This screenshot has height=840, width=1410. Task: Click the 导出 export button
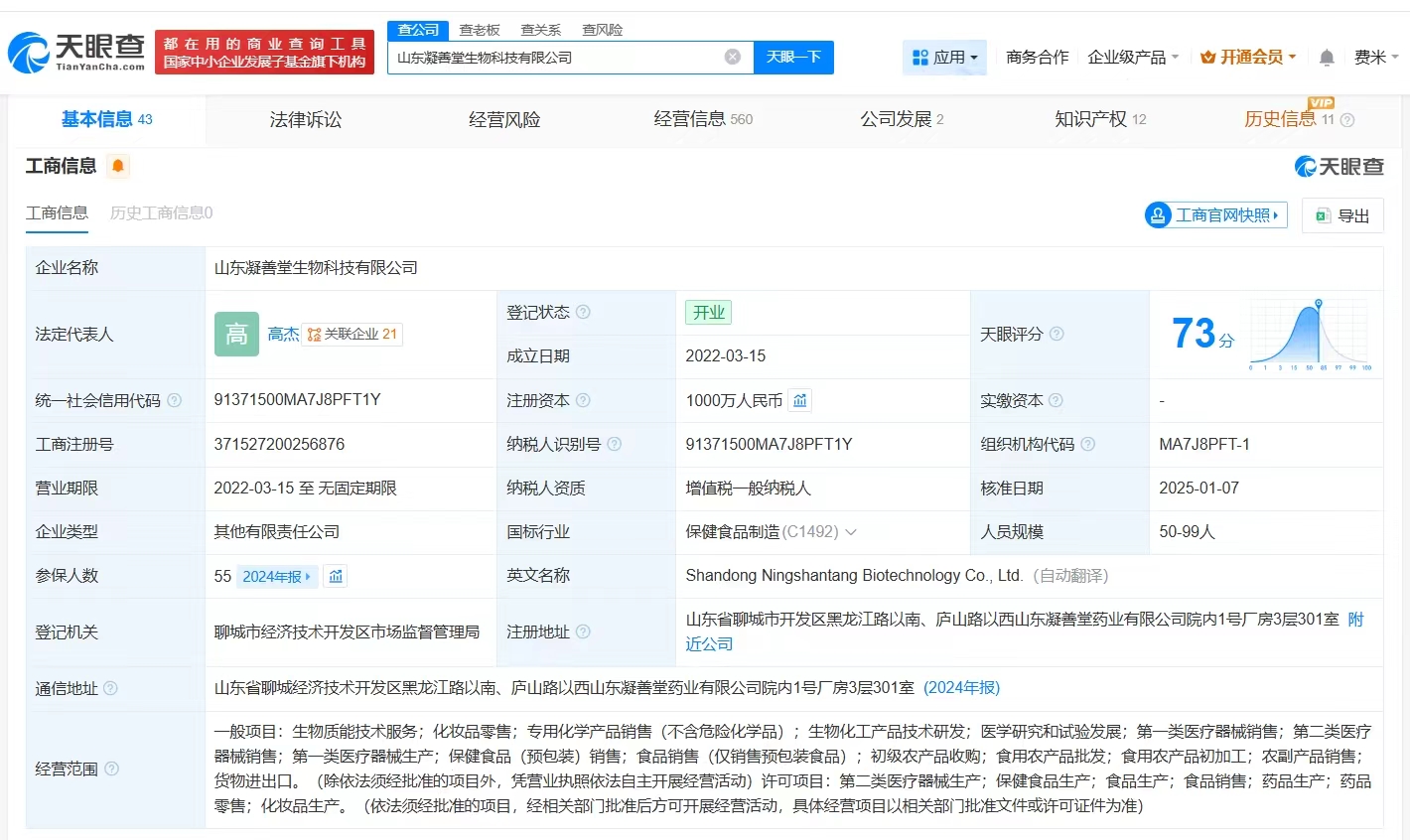pos(1342,215)
